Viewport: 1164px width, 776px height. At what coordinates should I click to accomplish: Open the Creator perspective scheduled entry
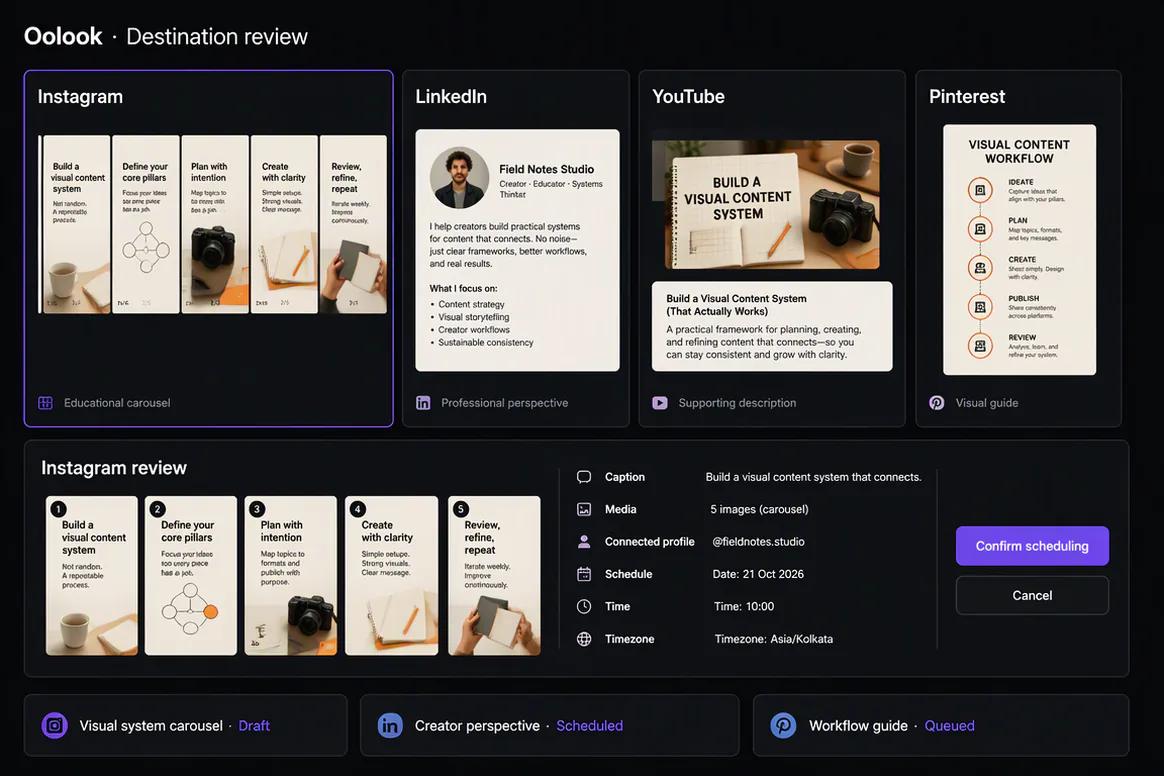coord(549,726)
